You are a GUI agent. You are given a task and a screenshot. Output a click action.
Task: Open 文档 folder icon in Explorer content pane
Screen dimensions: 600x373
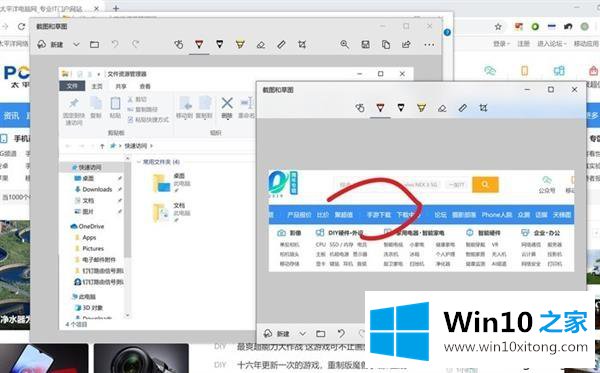pyautogui.click(x=161, y=213)
